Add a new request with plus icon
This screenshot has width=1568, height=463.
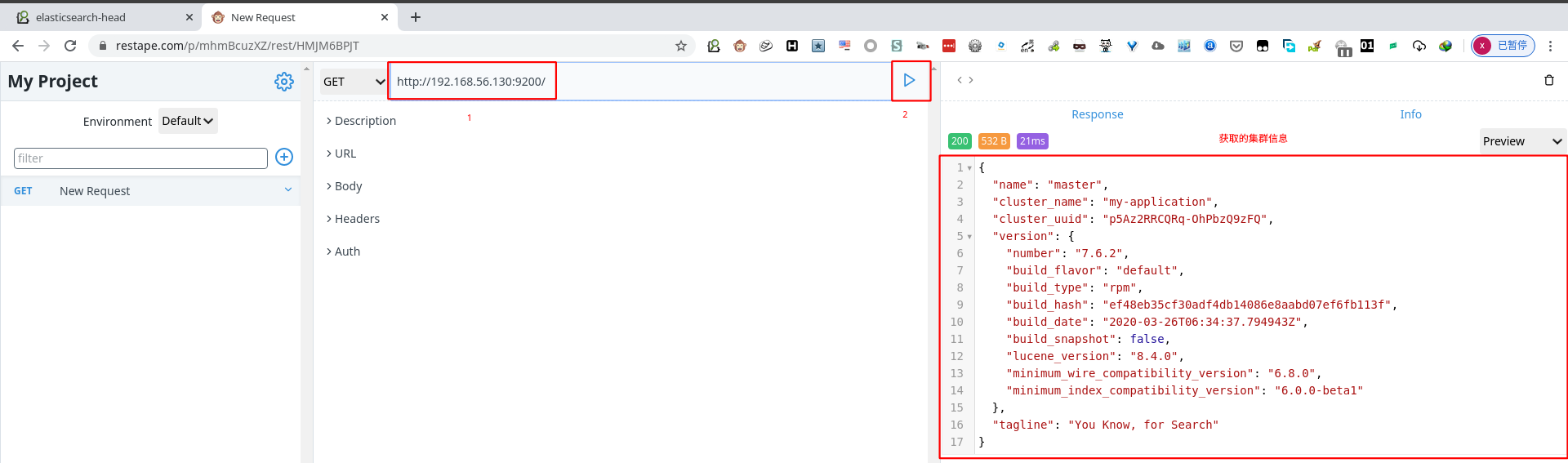[x=284, y=157]
